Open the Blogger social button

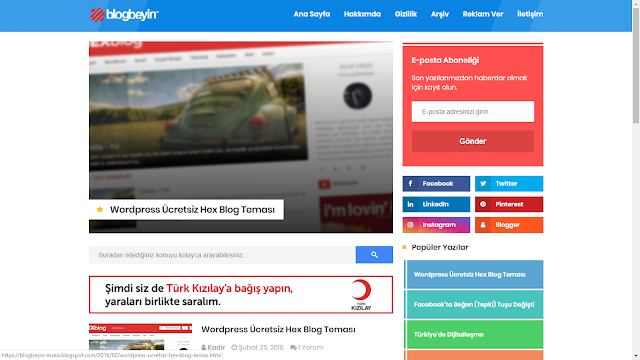509,225
